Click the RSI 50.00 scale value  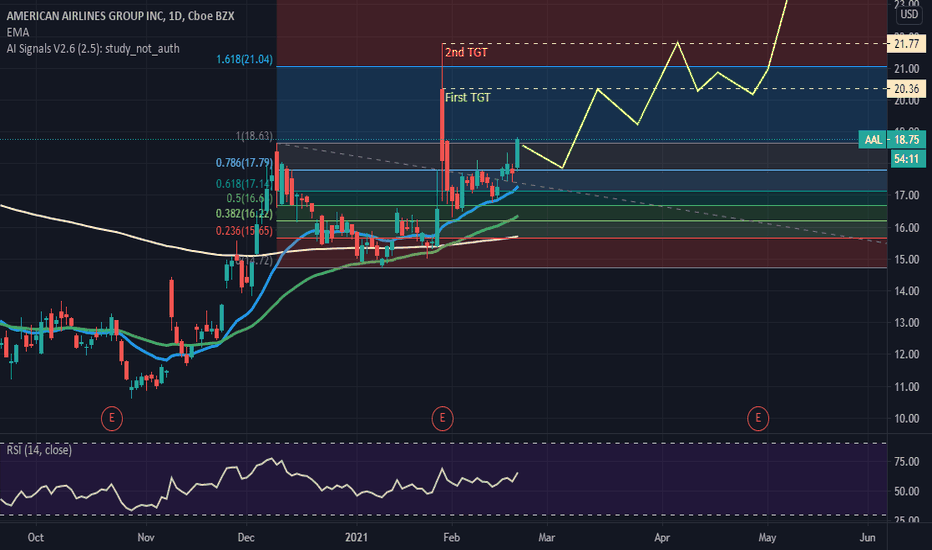[x=906, y=492]
